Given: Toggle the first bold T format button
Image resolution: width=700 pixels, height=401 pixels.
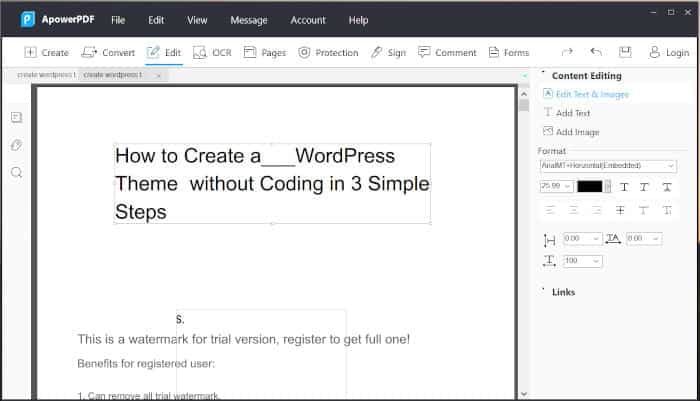Looking at the screenshot, I should pyautogui.click(x=624, y=187).
